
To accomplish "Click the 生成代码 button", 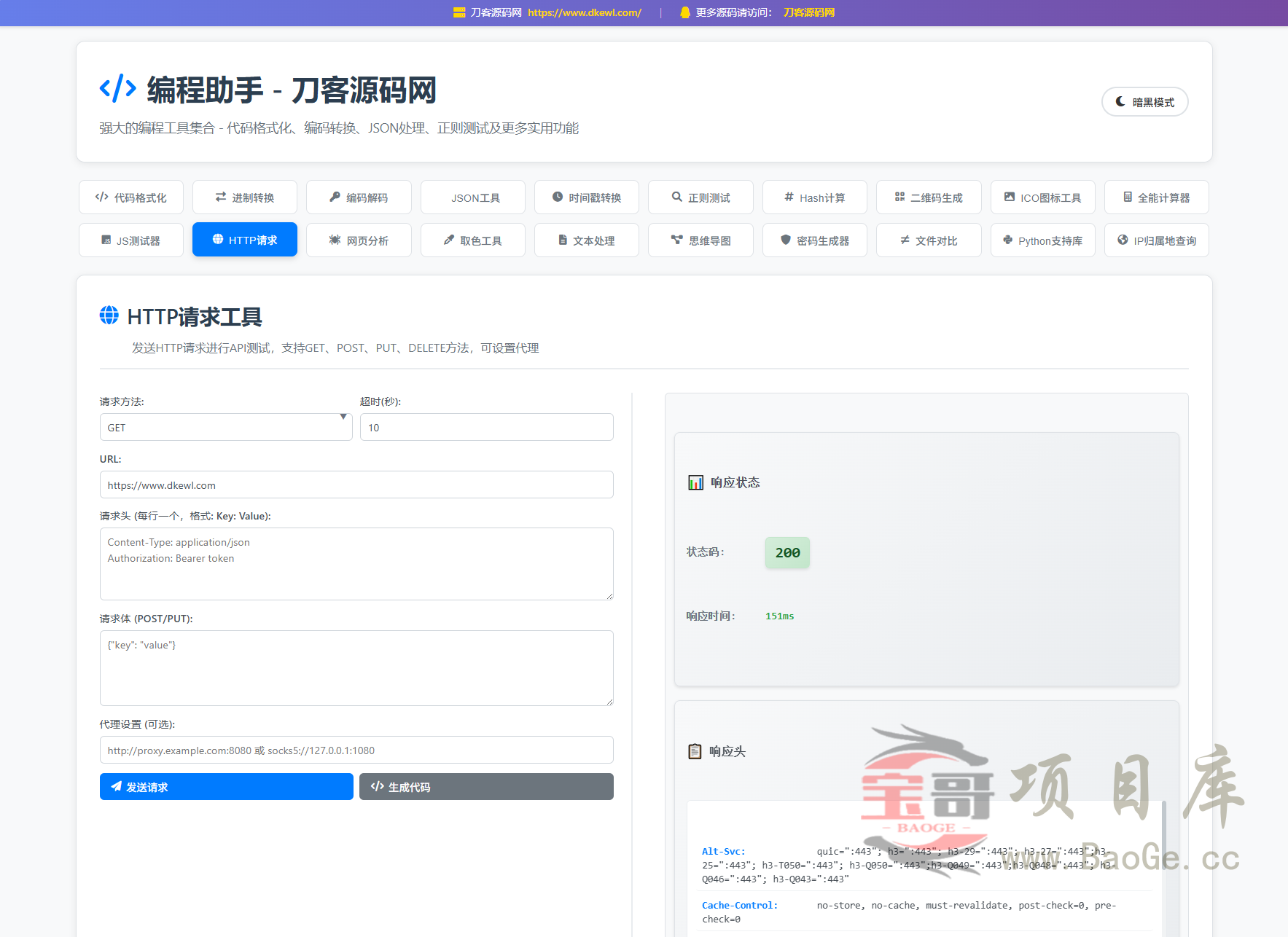I will [x=486, y=787].
